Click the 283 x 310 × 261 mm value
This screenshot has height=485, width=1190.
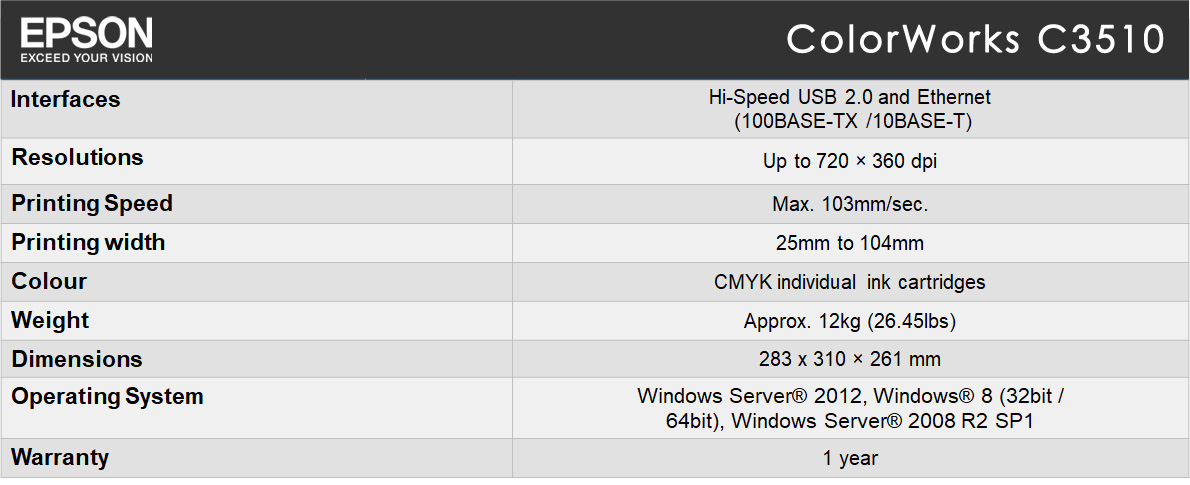849,359
